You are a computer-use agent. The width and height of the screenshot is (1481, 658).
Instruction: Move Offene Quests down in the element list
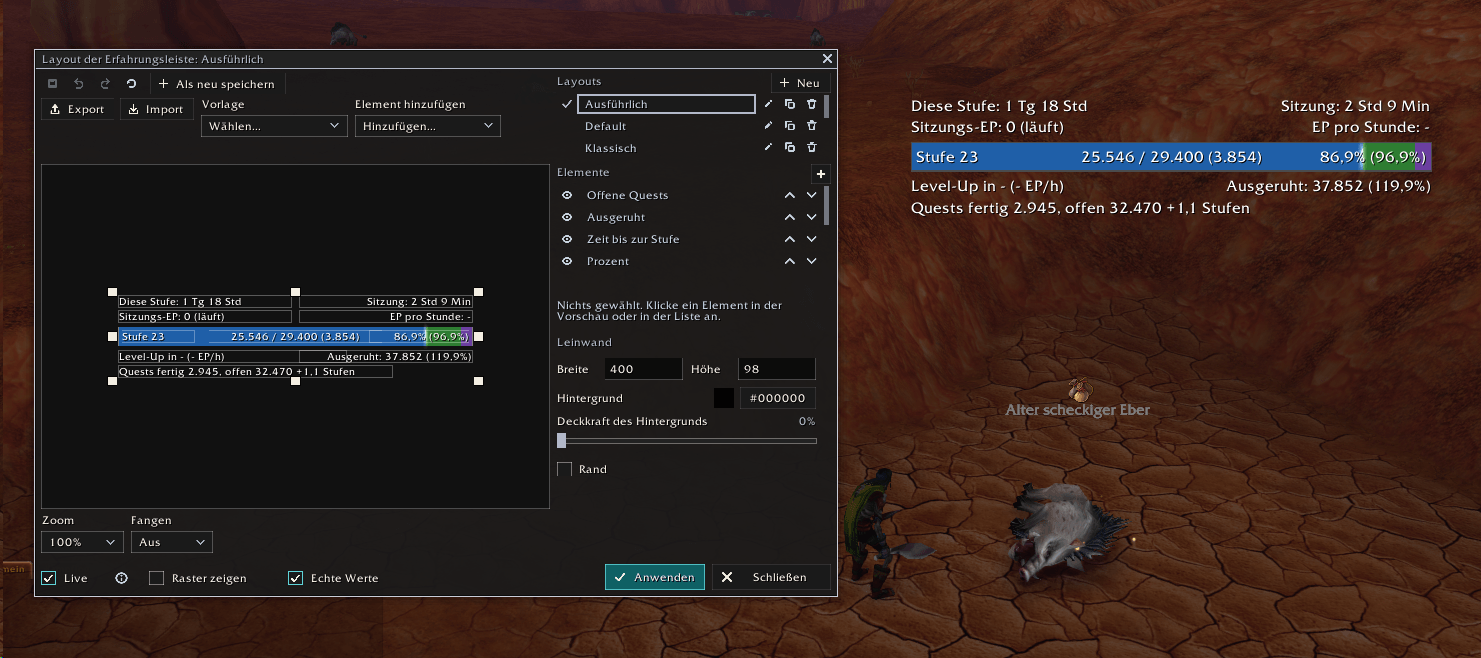(x=811, y=195)
